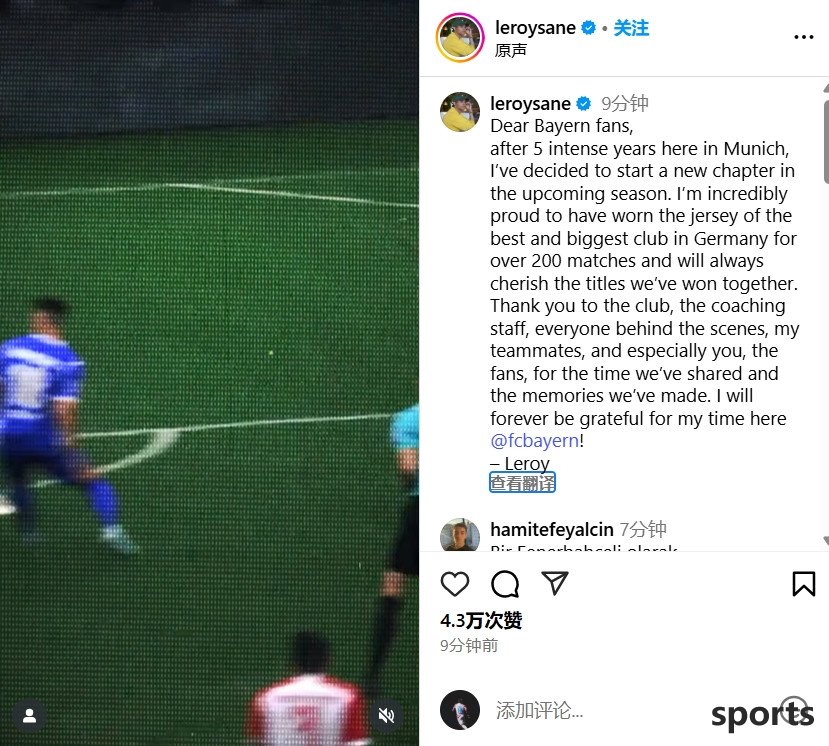Share post with paper plane icon
Screen dimensions: 829x746
click(x=555, y=583)
